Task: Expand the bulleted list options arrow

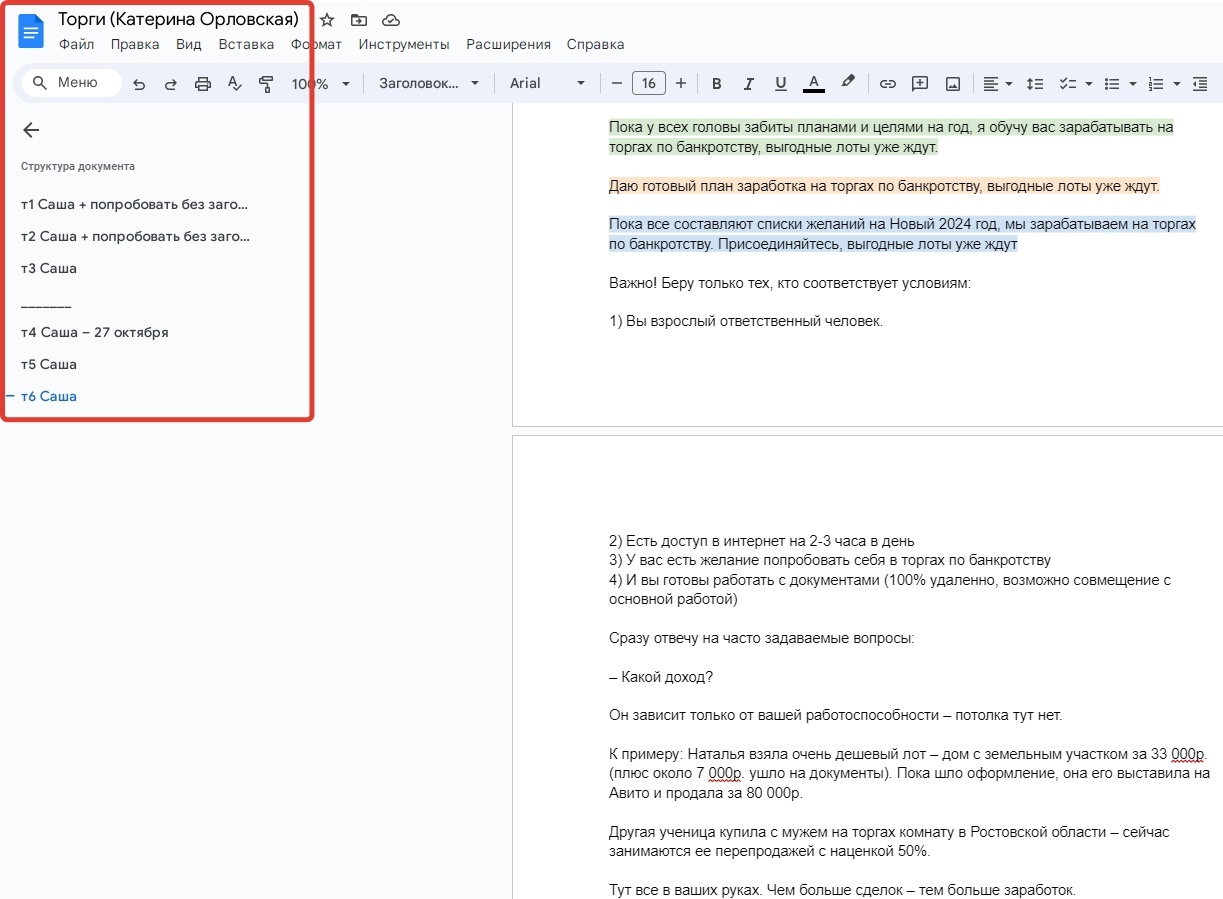Action: point(1133,84)
